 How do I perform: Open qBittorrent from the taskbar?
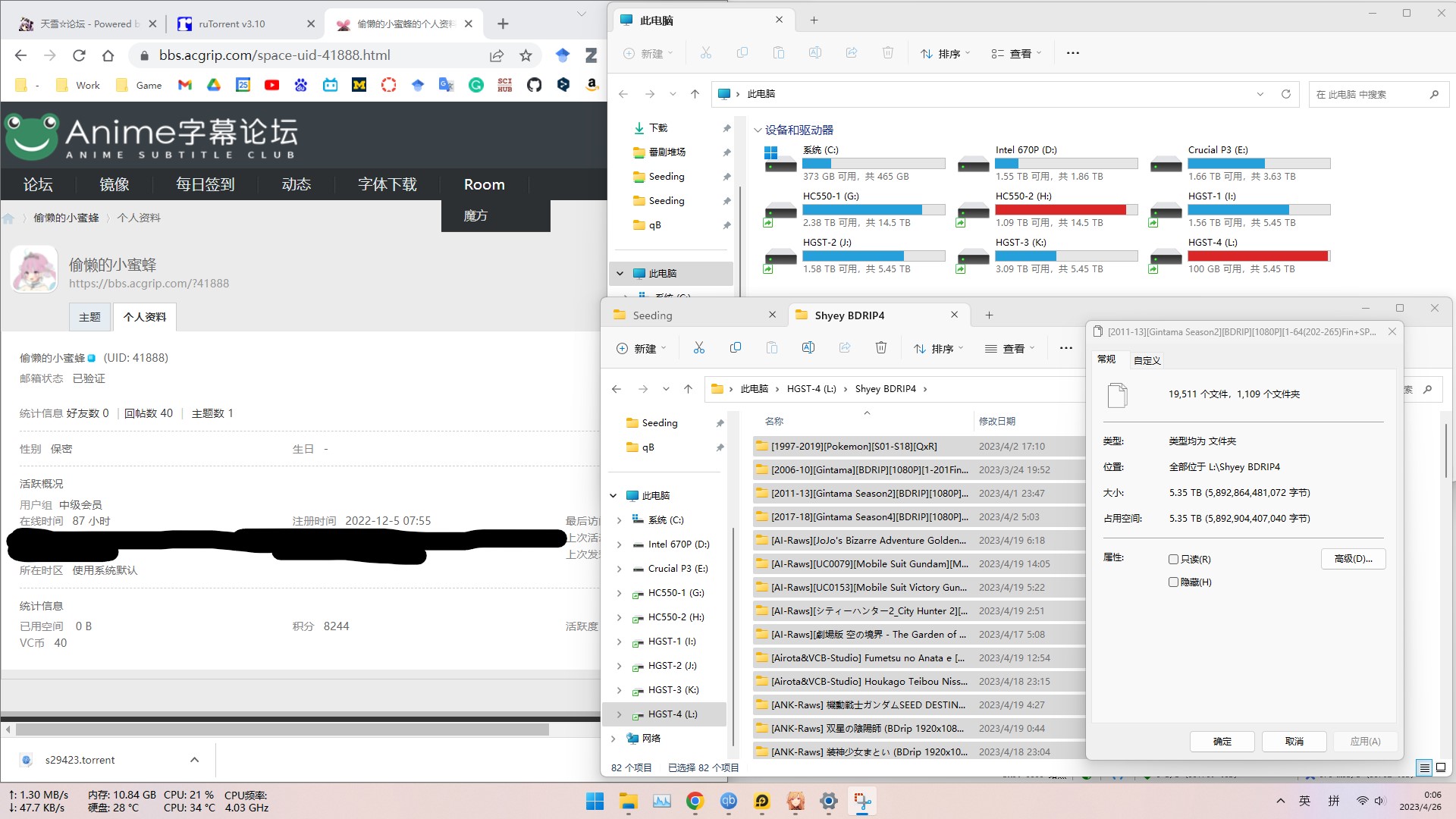(x=728, y=801)
